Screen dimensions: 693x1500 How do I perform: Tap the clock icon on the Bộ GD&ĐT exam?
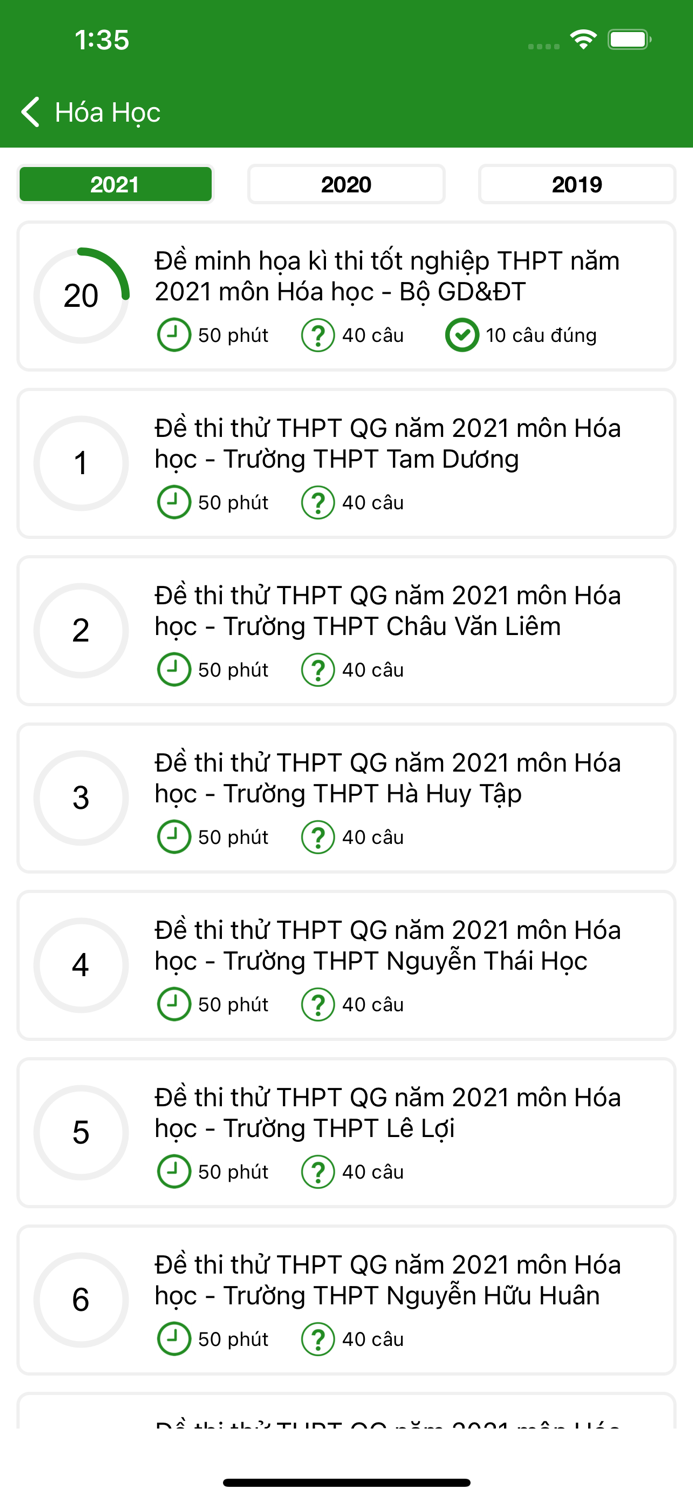[174, 335]
